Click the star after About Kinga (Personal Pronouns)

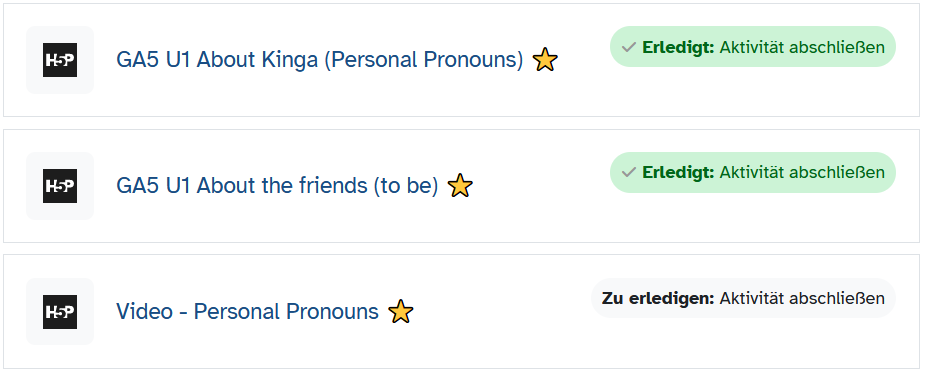[x=544, y=60]
